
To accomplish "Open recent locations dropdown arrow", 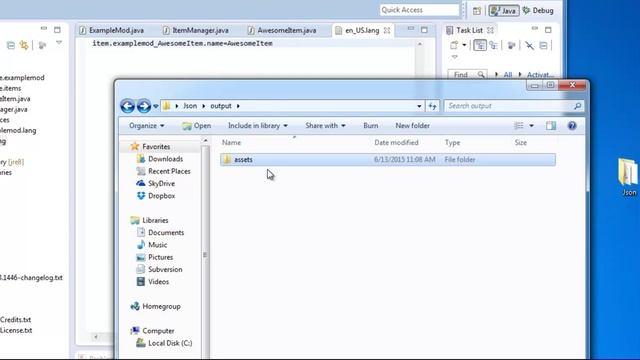I will pyautogui.click(x=156, y=106).
